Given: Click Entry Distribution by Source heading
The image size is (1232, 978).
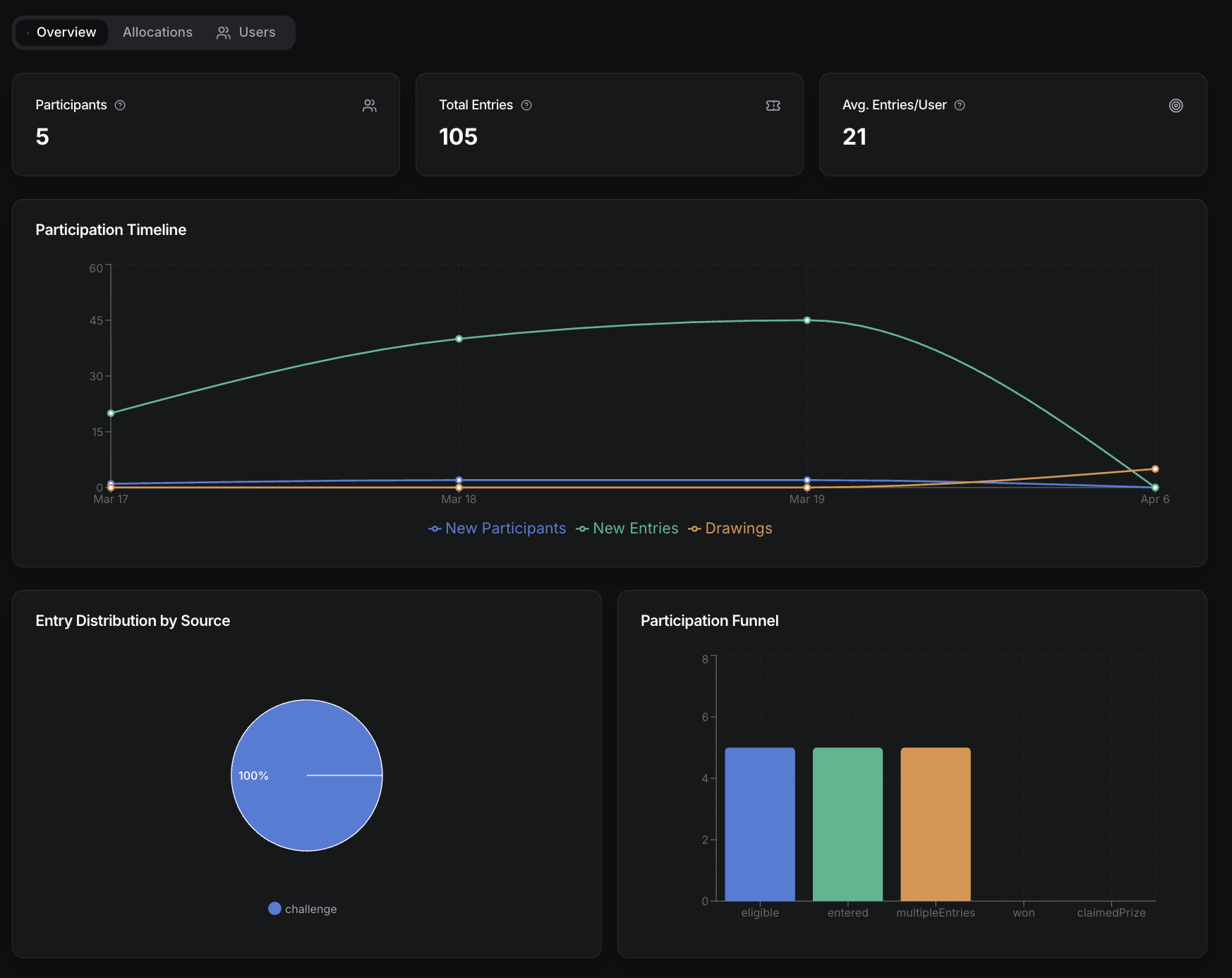Looking at the screenshot, I should pos(133,621).
